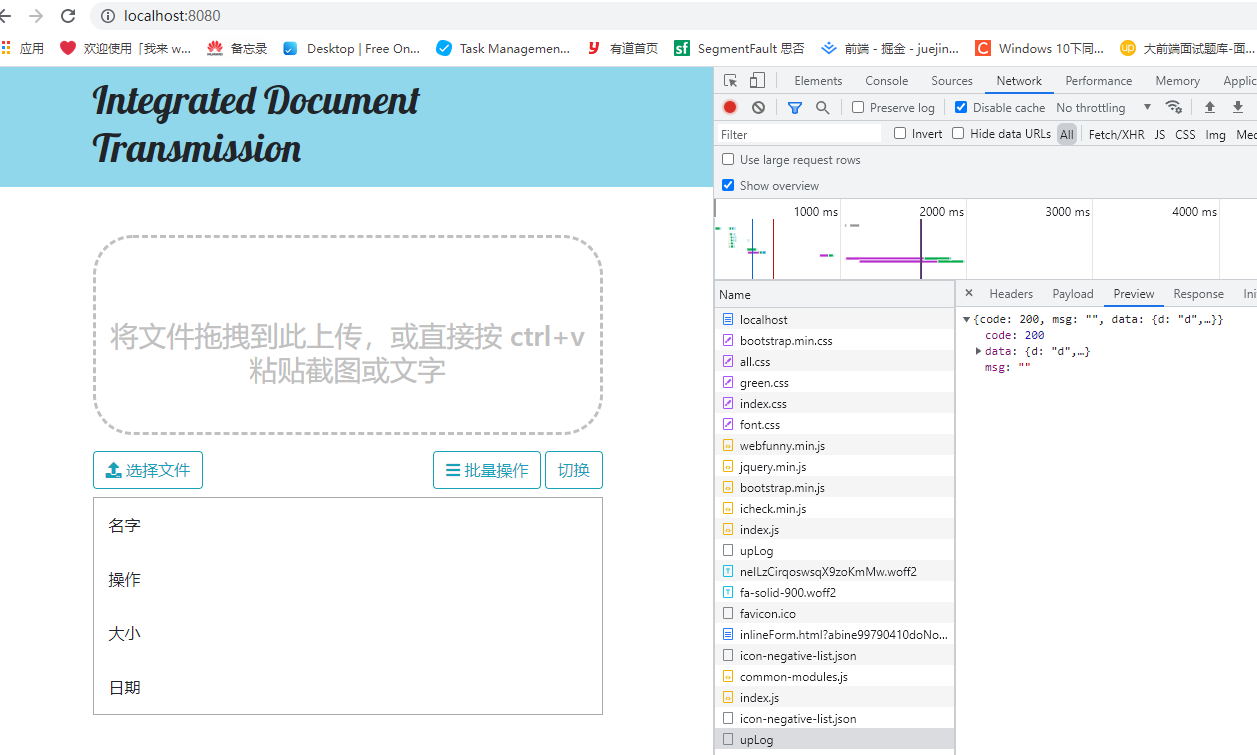Click the 批量操作 button
Image resolution: width=1257 pixels, height=755 pixels.
486,470
